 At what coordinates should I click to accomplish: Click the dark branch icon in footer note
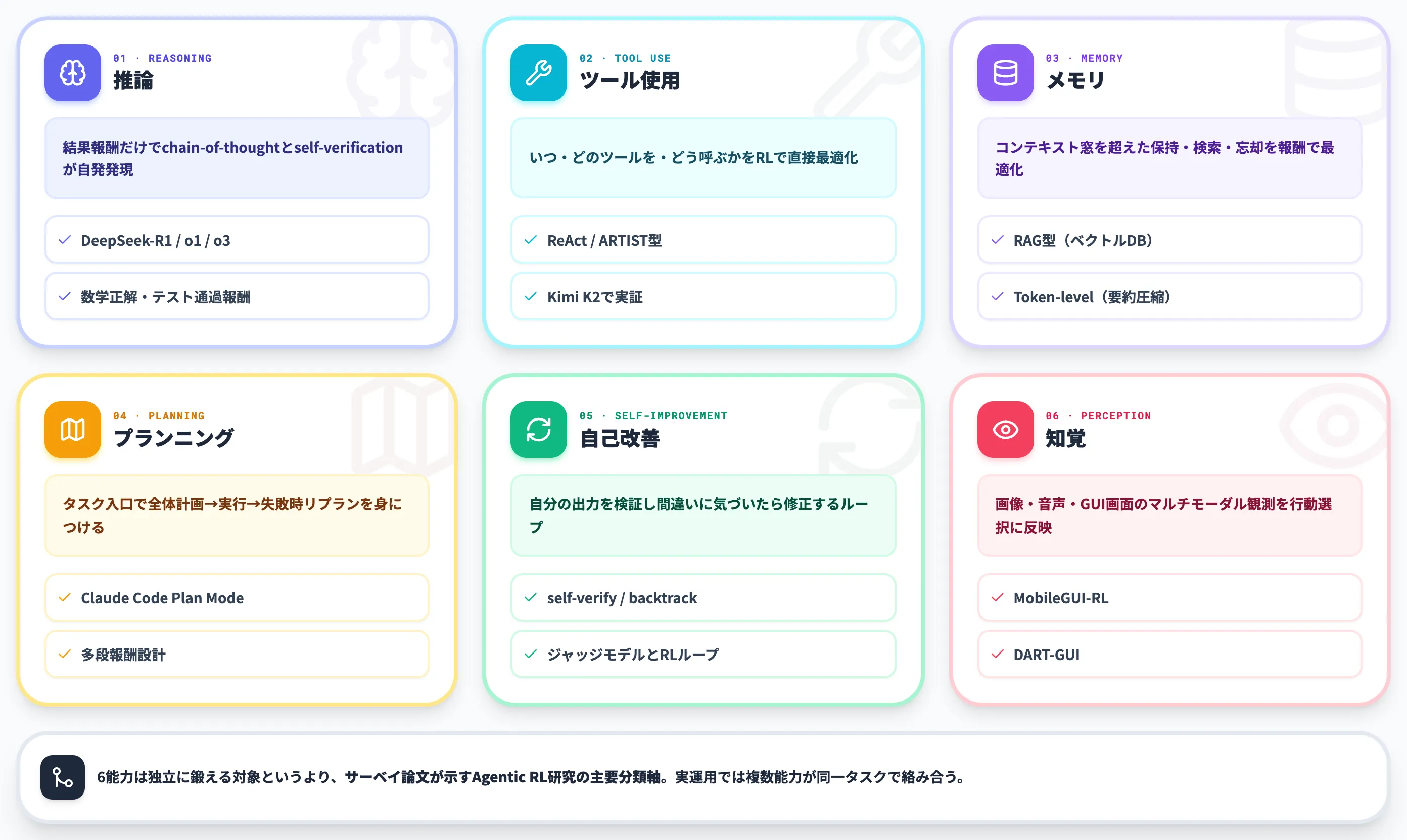coord(62,777)
